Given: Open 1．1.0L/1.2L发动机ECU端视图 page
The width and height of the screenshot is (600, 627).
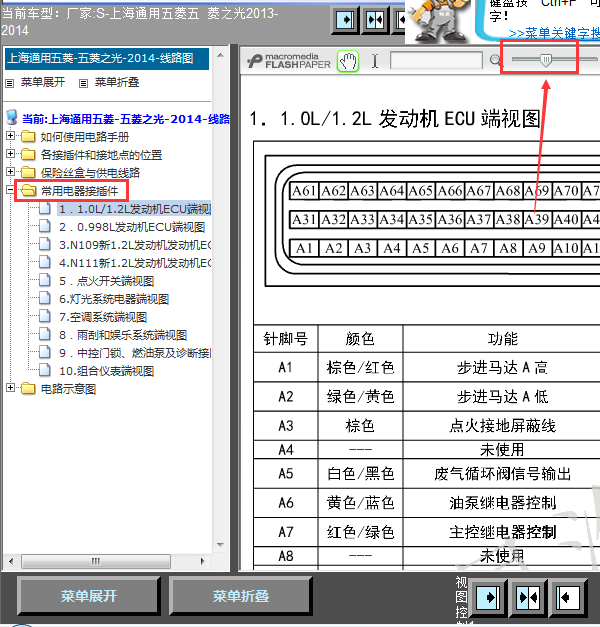Looking at the screenshot, I should pyautogui.click(x=135, y=209).
